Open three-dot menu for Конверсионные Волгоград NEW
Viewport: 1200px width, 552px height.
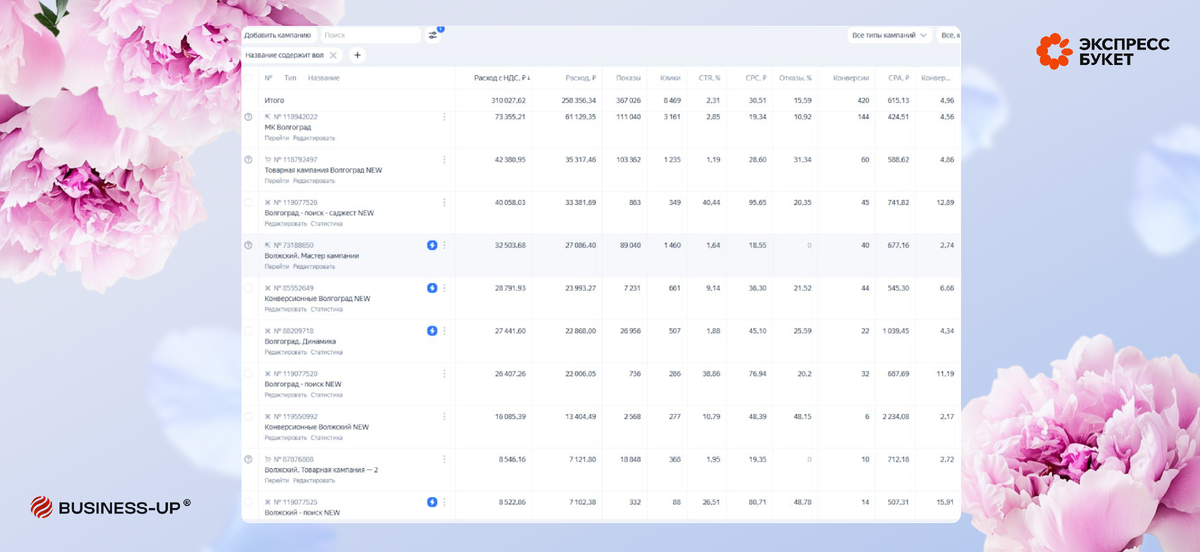[444, 288]
